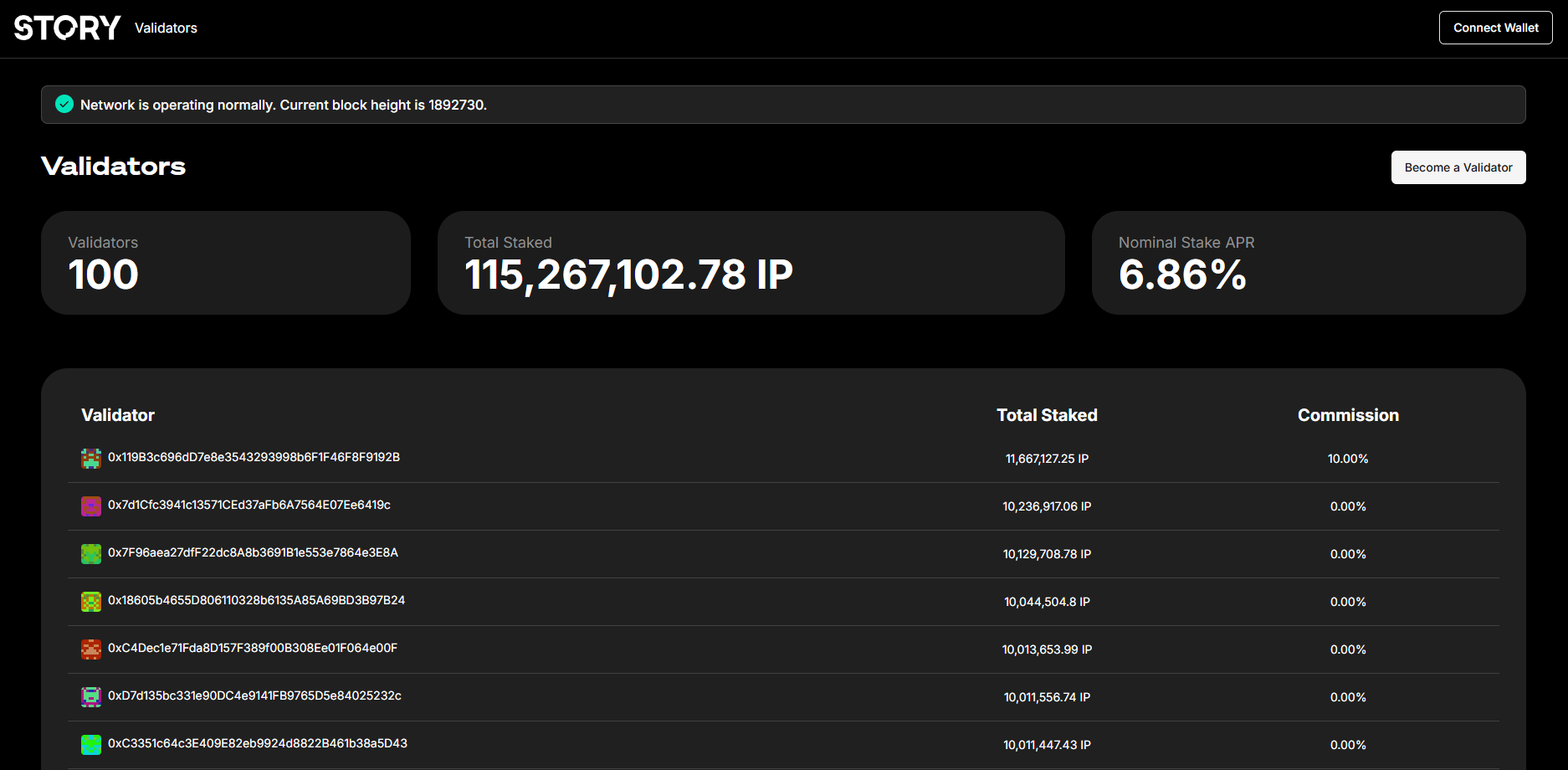This screenshot has width=1568, height=770.
Task: Open the Validators nav menu item
Action: click(166, 28)
